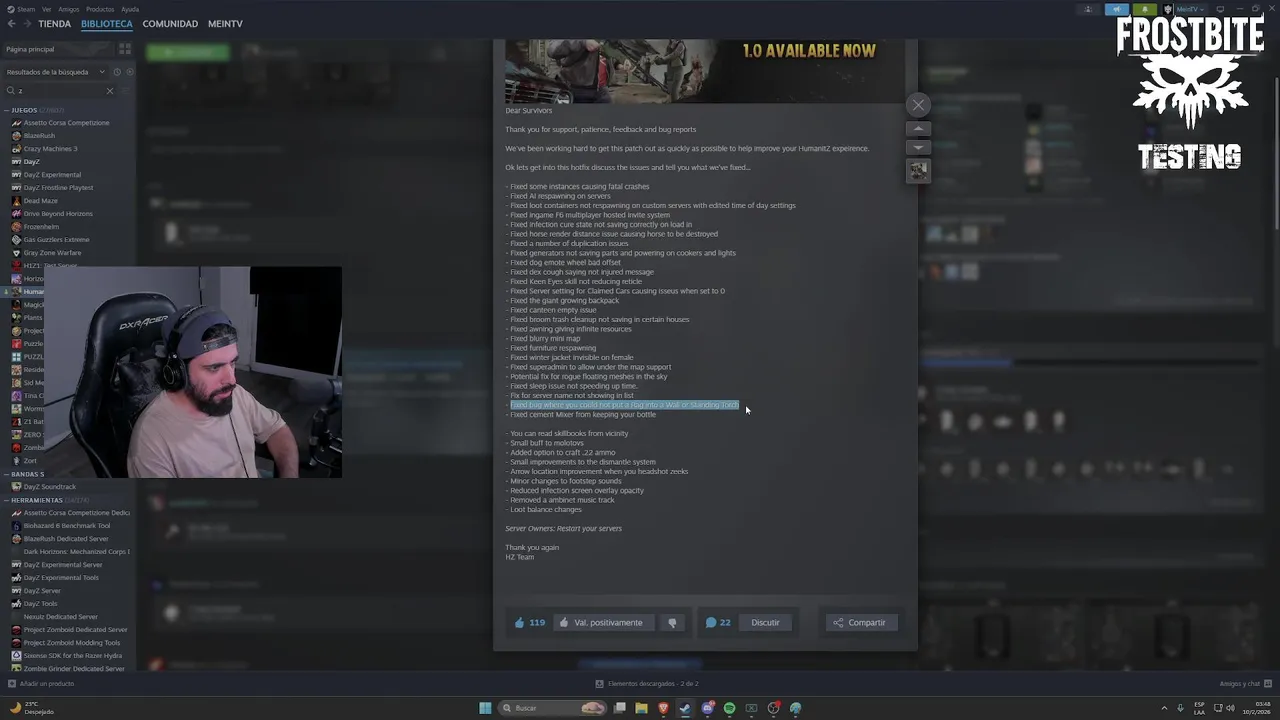Open the game thumbnail beside the news popup

click(x=918, y=170)
